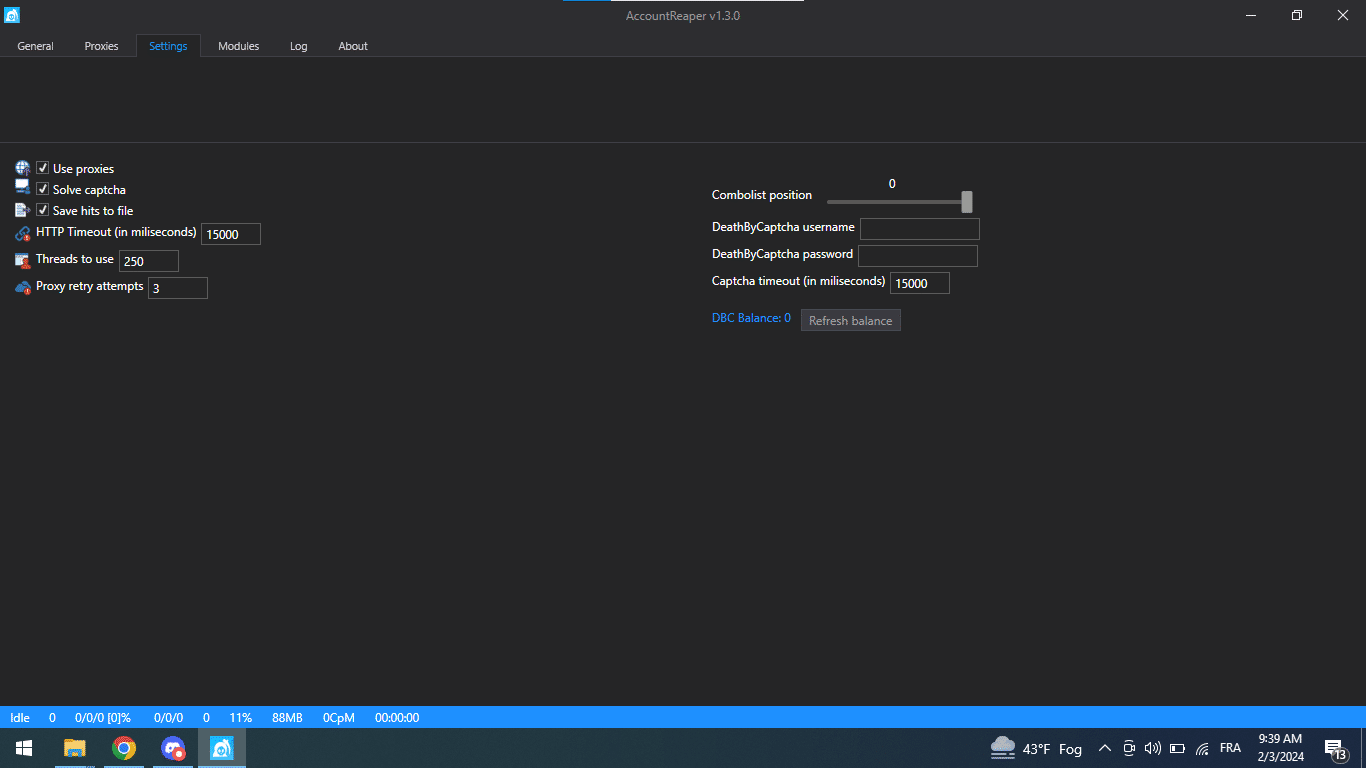Restore down the AccountReaper window
This screenshot has width=1366, height=768.
(1297, 15)
